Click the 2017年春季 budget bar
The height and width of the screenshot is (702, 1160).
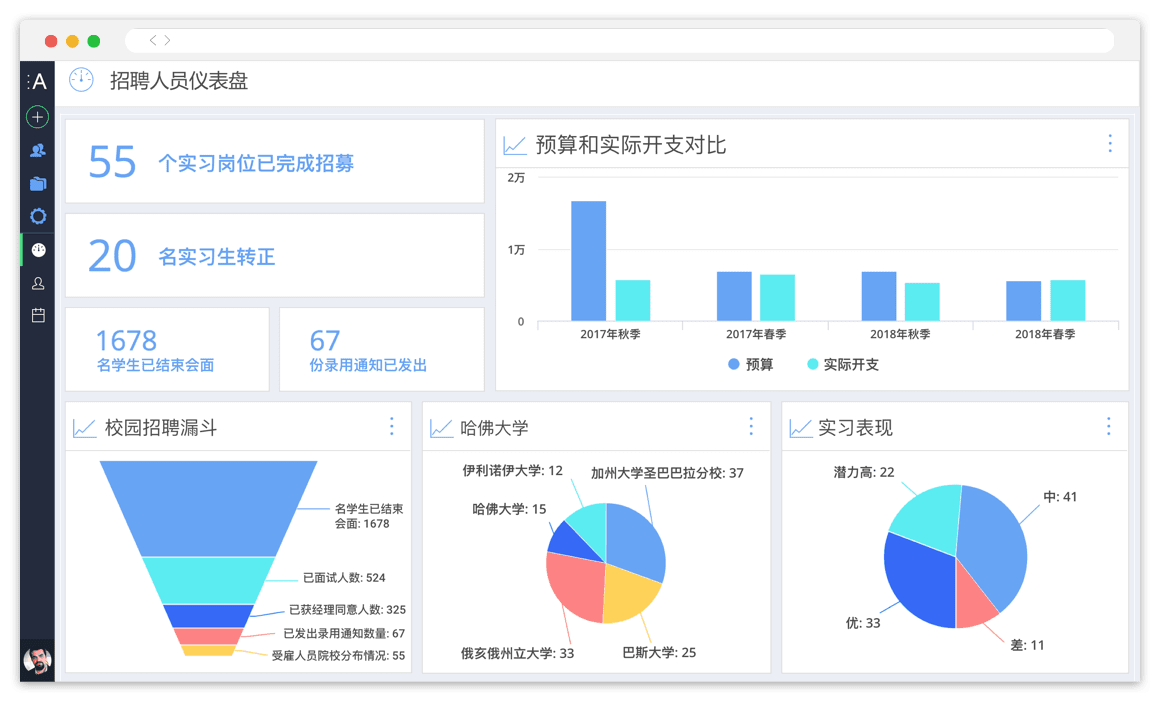pyautogui.click(x=734, y=297)
